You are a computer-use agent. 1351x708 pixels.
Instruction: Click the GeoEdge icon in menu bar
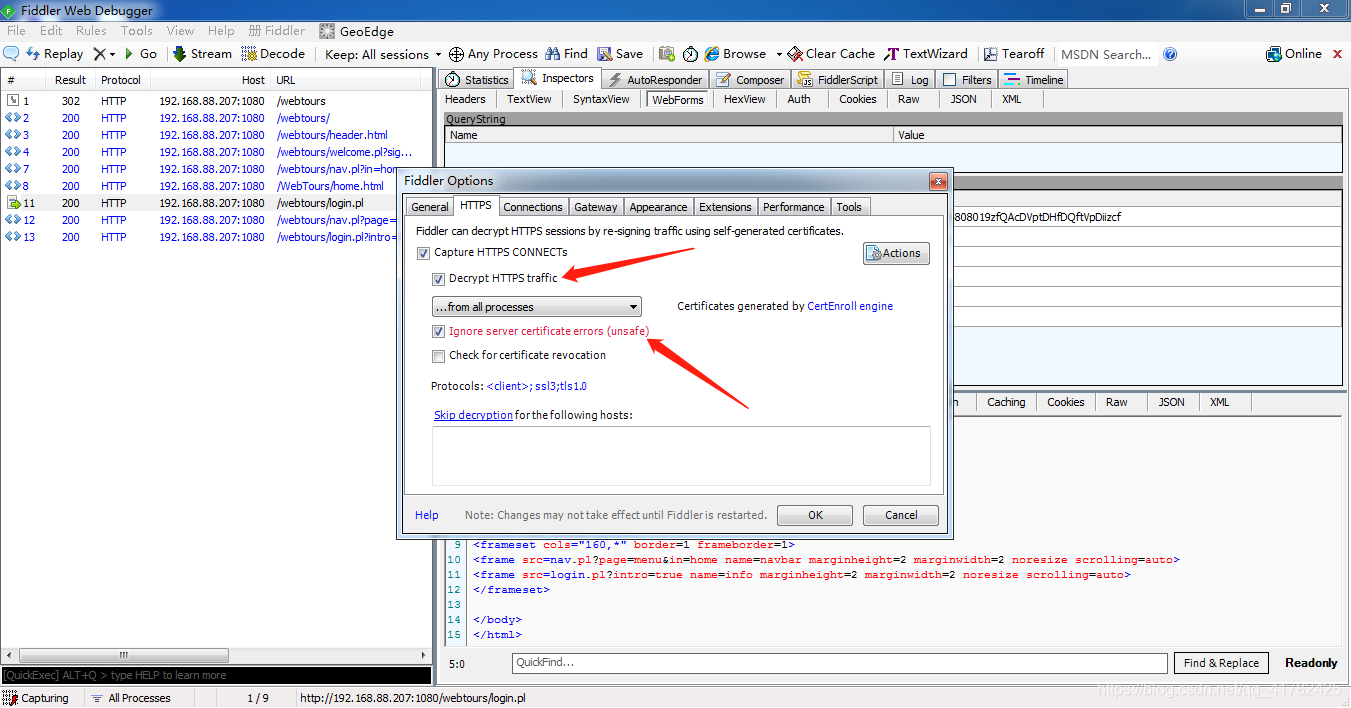point(327,31)
